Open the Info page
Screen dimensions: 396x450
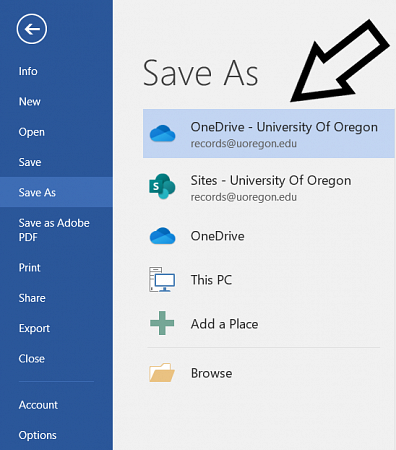(x=28, y=71)
